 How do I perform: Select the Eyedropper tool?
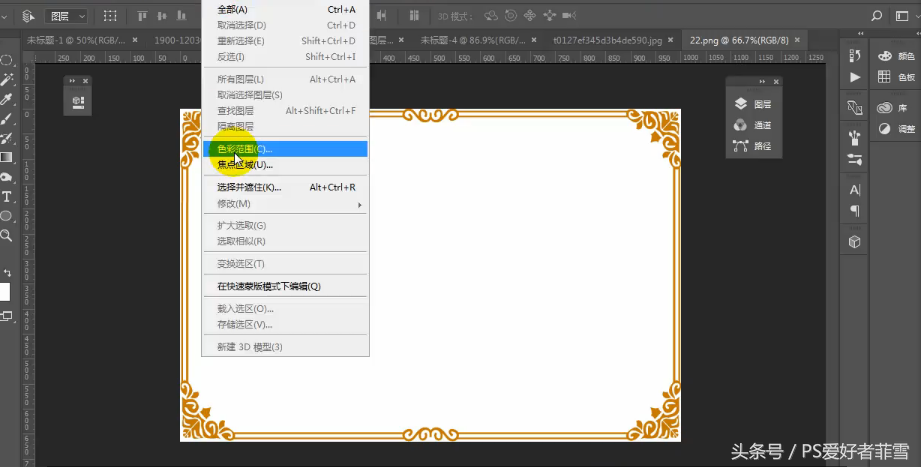coord(6,100)
